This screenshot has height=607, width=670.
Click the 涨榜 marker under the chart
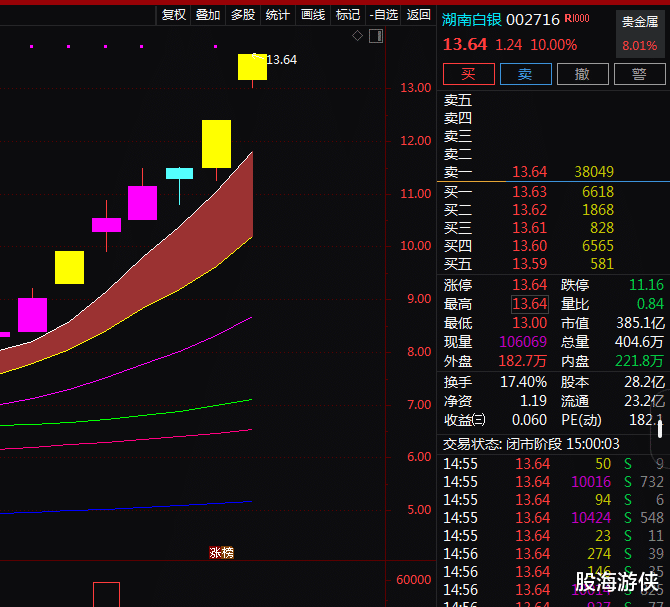221,552
